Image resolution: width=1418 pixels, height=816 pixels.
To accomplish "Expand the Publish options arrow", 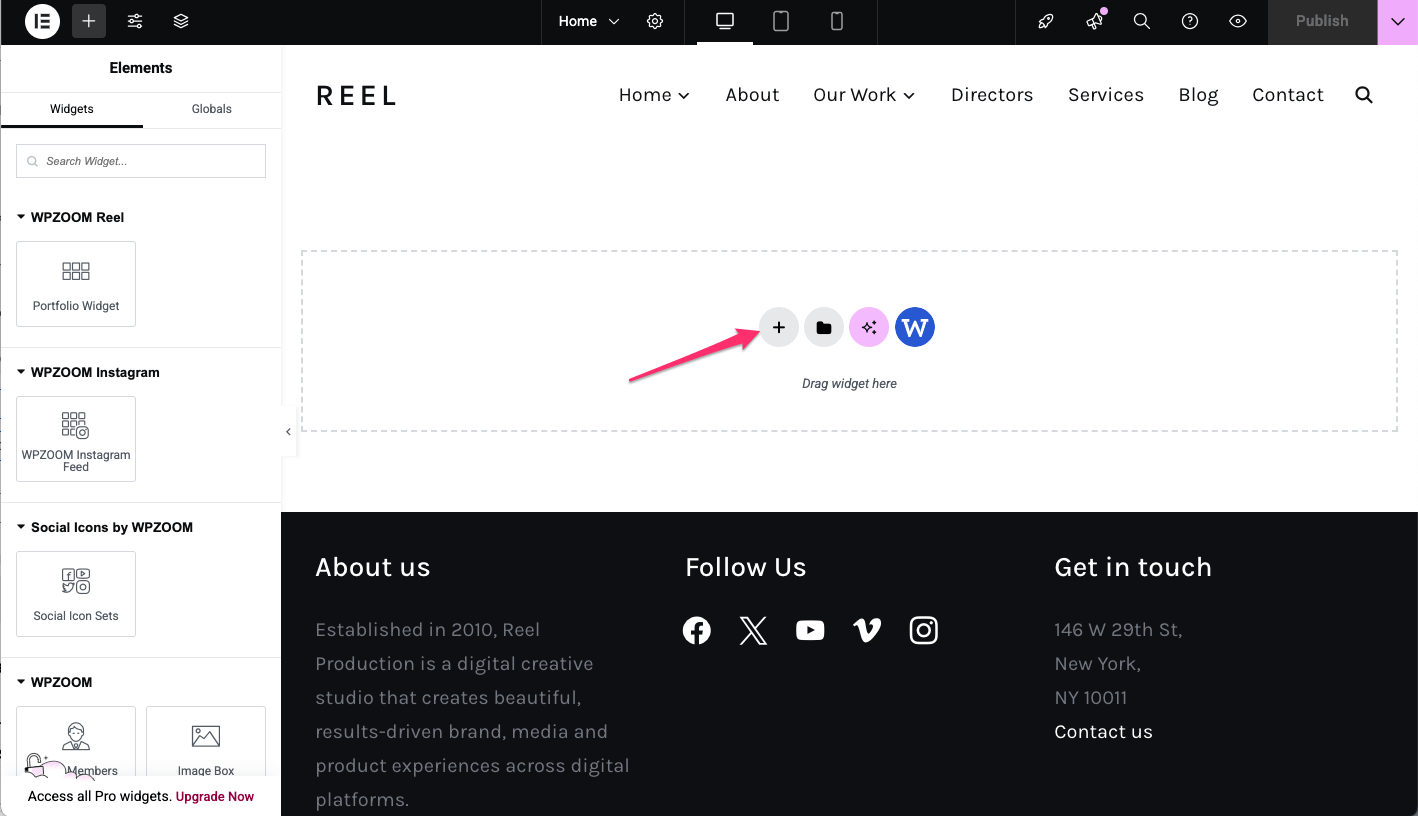I will coord(1397,21).
